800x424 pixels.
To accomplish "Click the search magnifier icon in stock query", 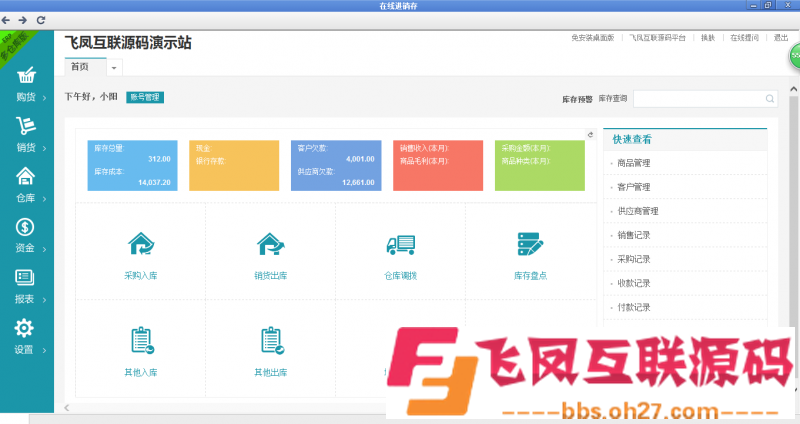I will coord(769,99).
